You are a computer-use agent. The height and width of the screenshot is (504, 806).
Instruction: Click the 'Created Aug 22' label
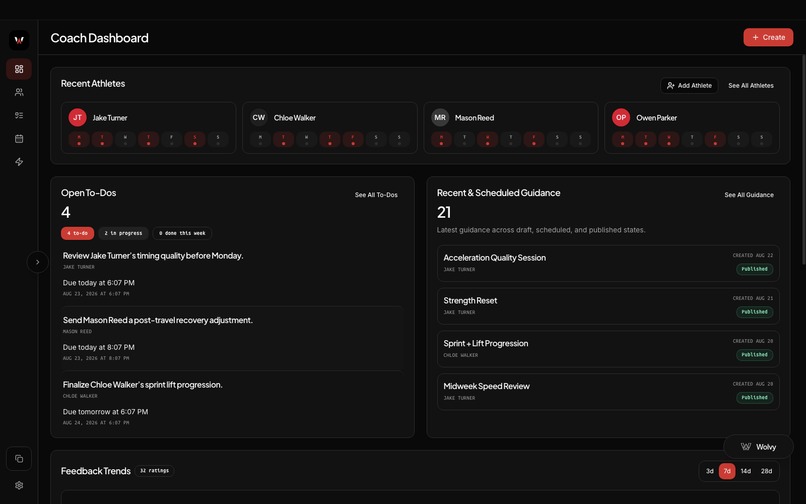753,255
